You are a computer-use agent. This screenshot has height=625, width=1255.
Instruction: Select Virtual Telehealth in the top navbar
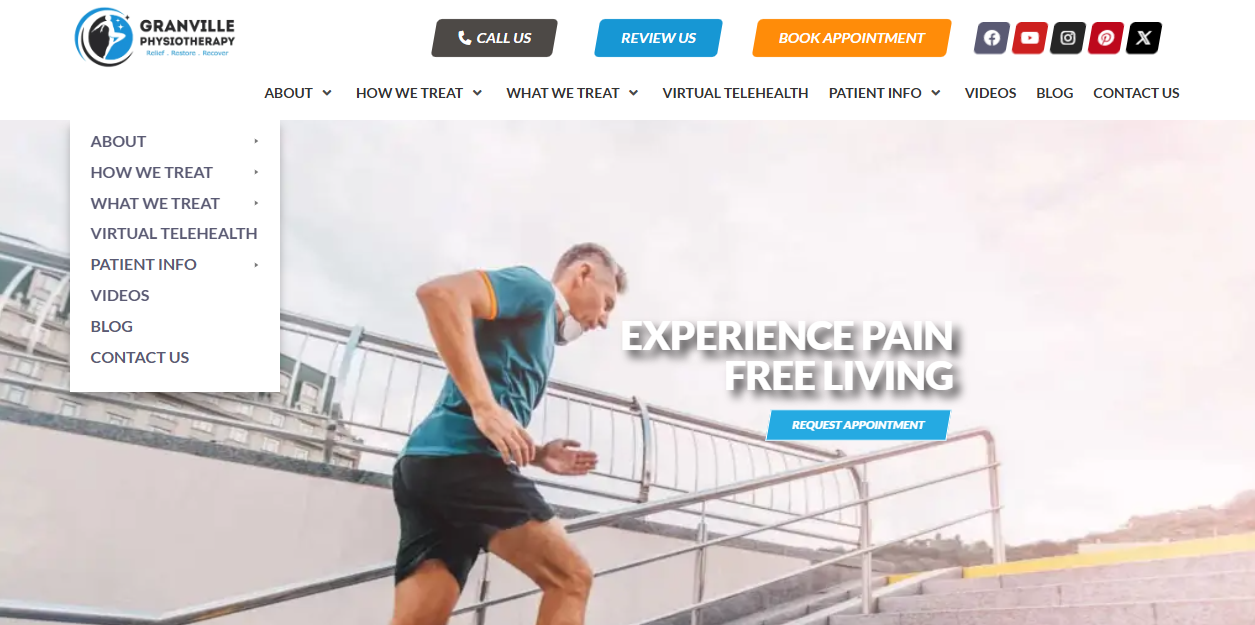point(735,93)
